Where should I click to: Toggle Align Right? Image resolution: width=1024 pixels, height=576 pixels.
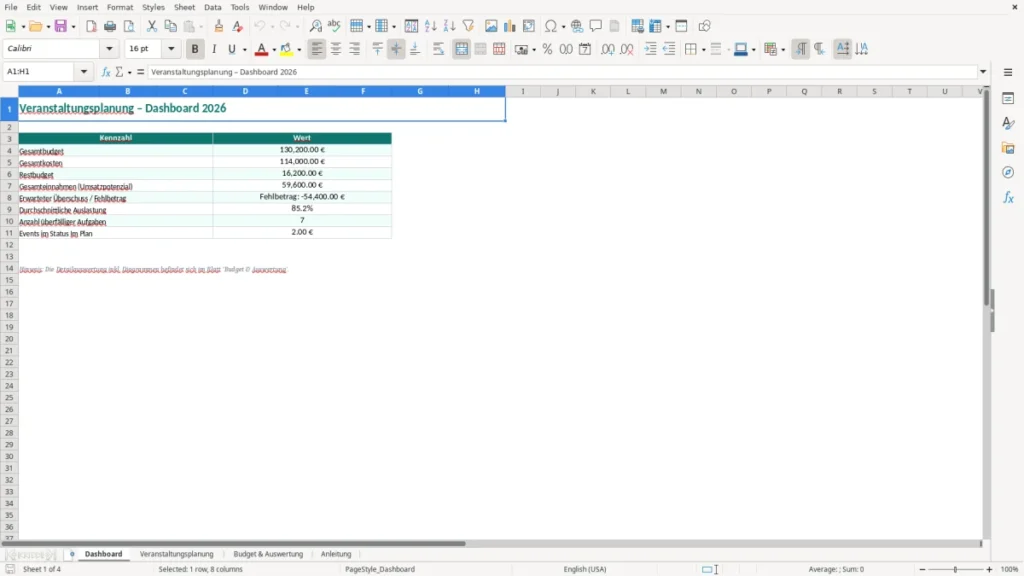click(355, 49)
